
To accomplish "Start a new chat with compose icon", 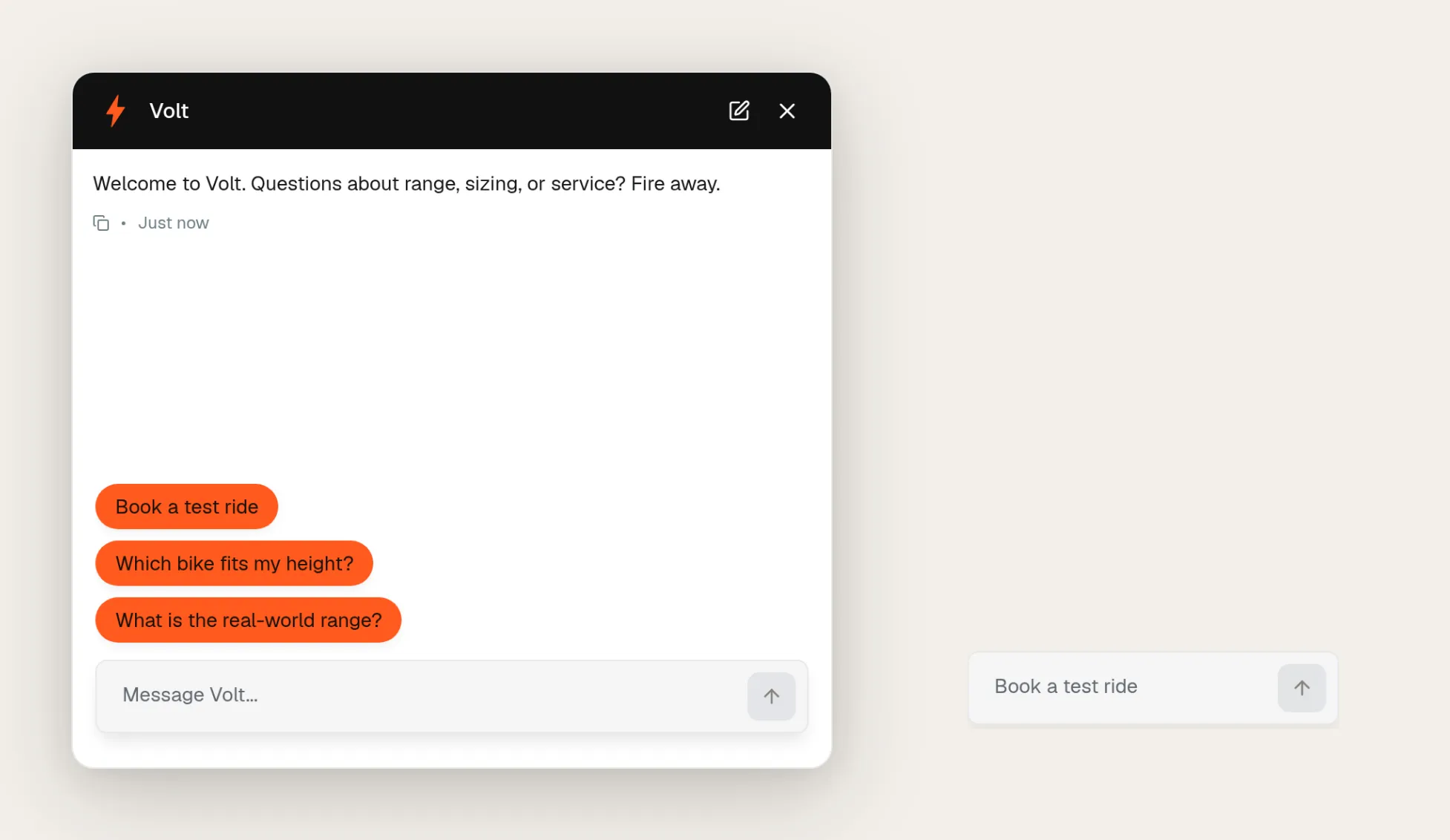I will tap(739, 111).
